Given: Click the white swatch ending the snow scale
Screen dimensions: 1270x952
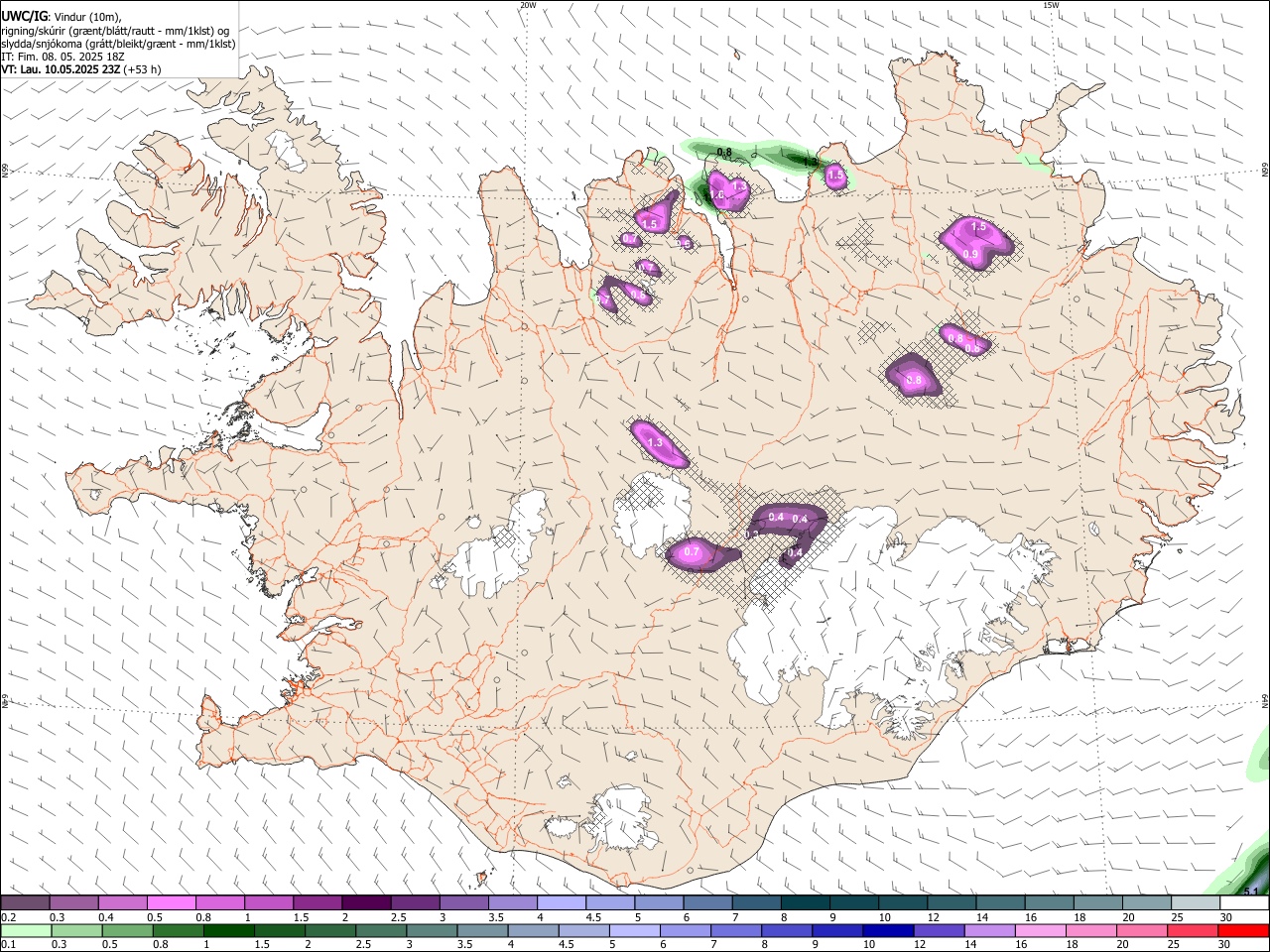Looking at the screenshot, I should 1245,902.
